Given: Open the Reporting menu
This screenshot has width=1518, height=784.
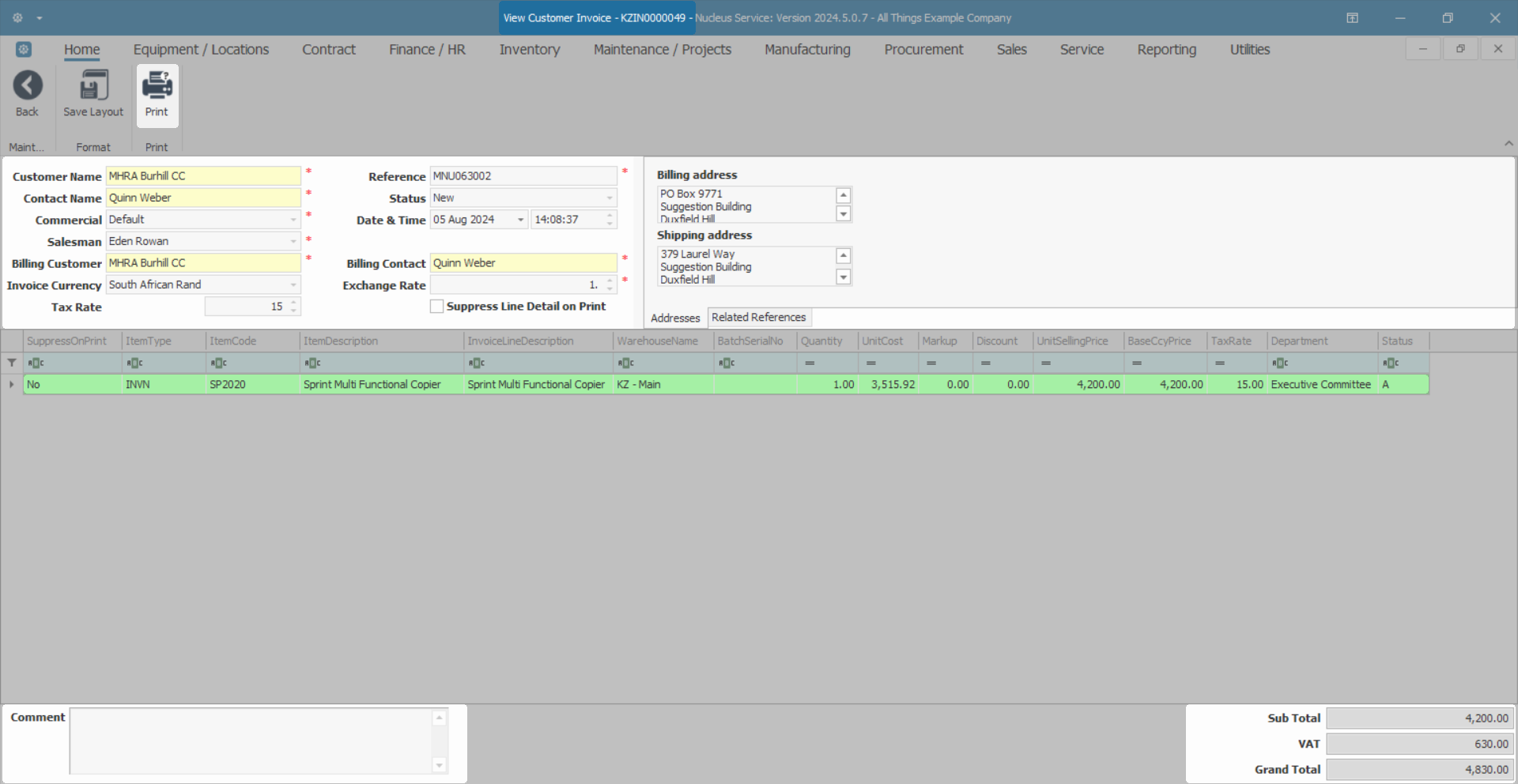Looking at the screenshot, I should click(1167, 50).
